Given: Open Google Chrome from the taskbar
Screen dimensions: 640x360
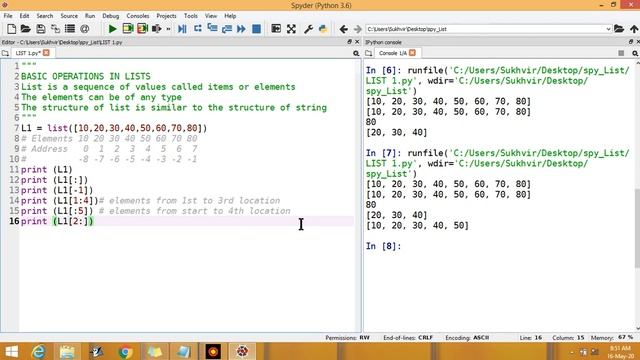Looking at the screenshot, I should [x=126, y=351].
